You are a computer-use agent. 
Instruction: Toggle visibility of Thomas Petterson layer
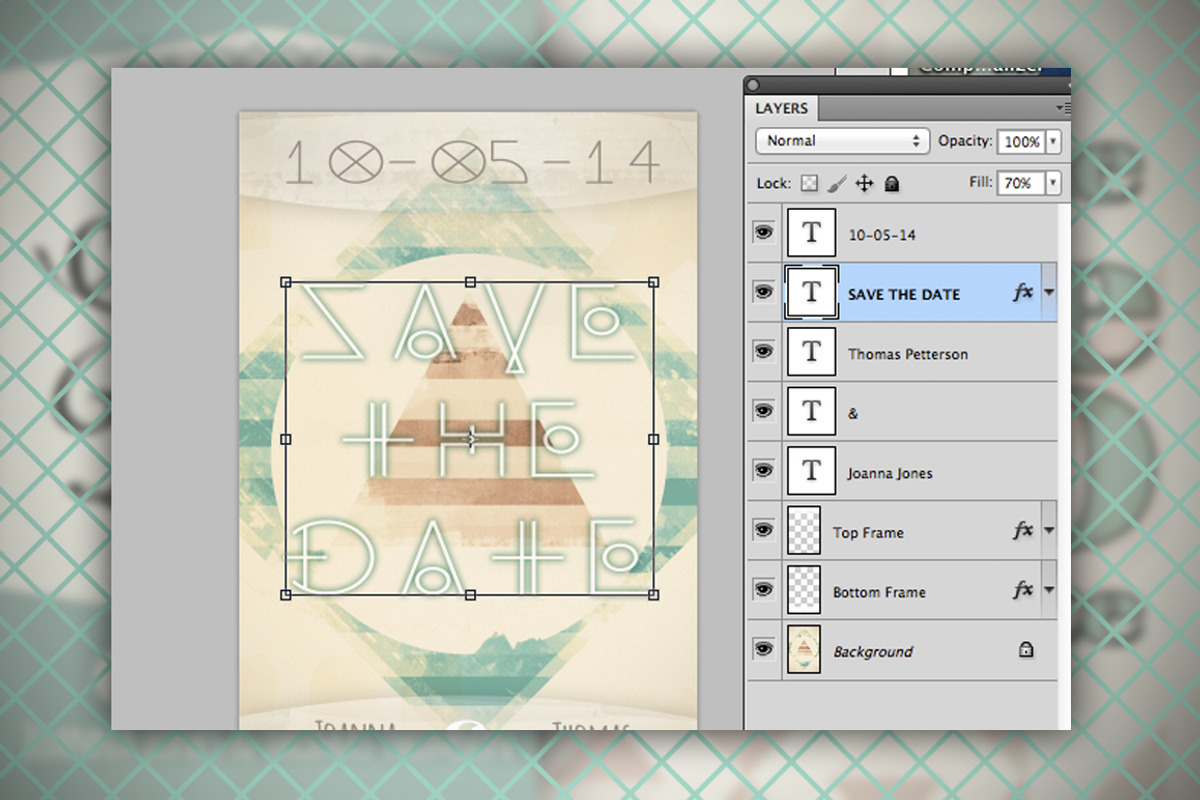(x=764, y=352)
